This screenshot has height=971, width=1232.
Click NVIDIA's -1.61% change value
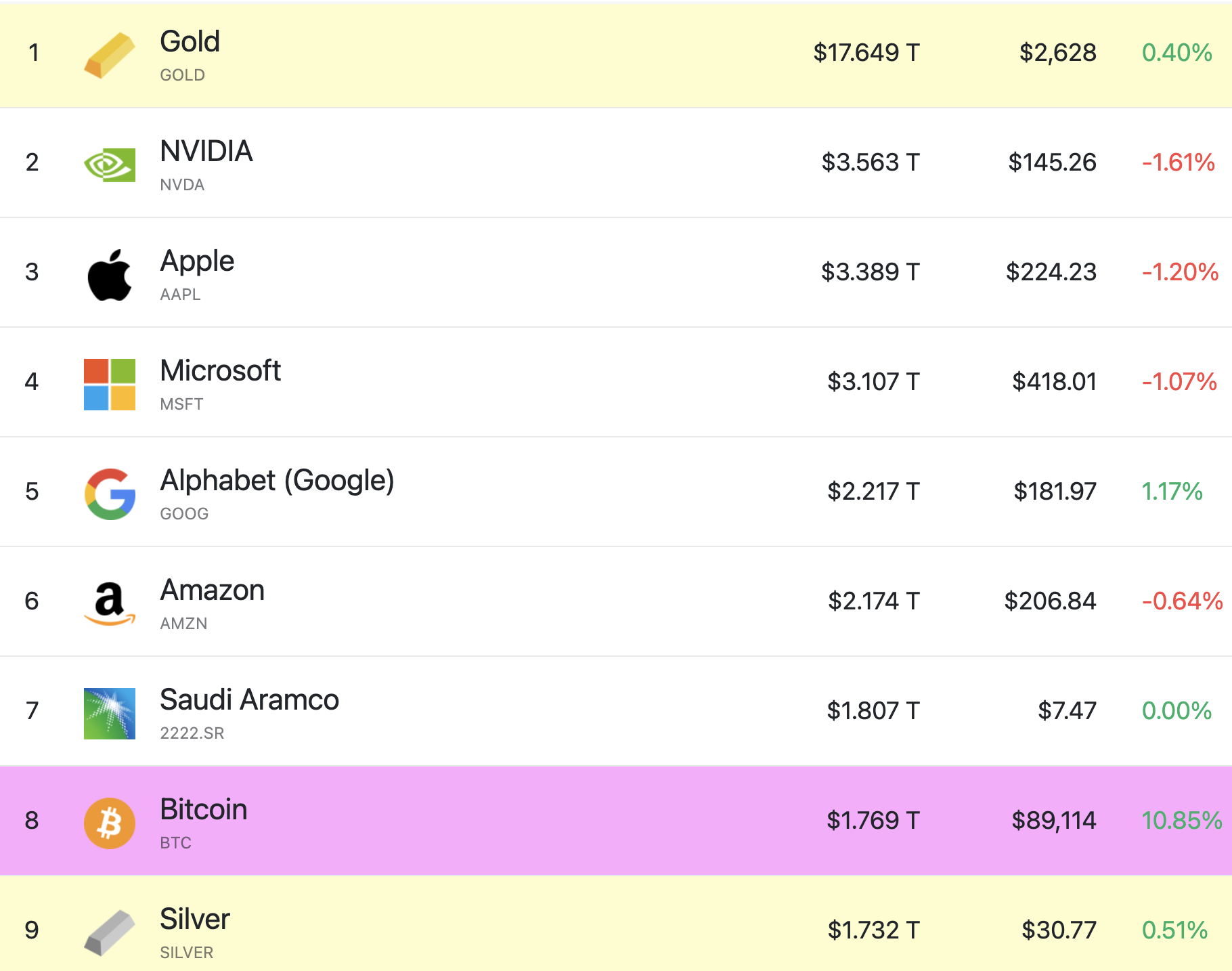click(x=1178, y=163)
